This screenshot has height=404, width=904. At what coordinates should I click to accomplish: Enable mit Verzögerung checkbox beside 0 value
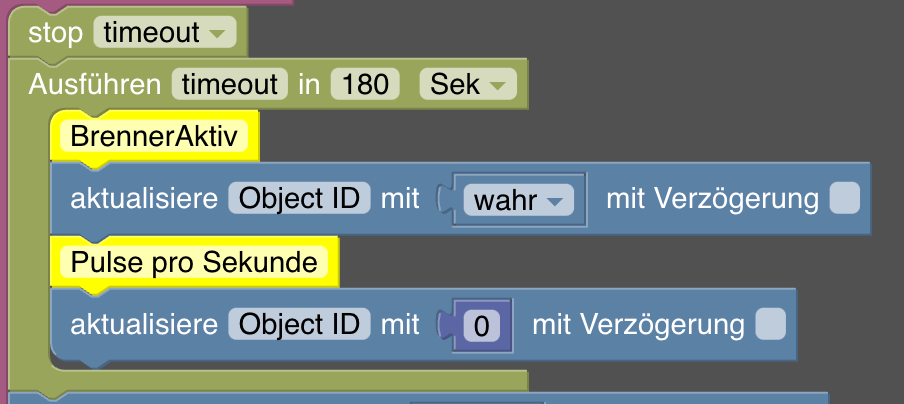pyautogui.click(x=771, y=323)
